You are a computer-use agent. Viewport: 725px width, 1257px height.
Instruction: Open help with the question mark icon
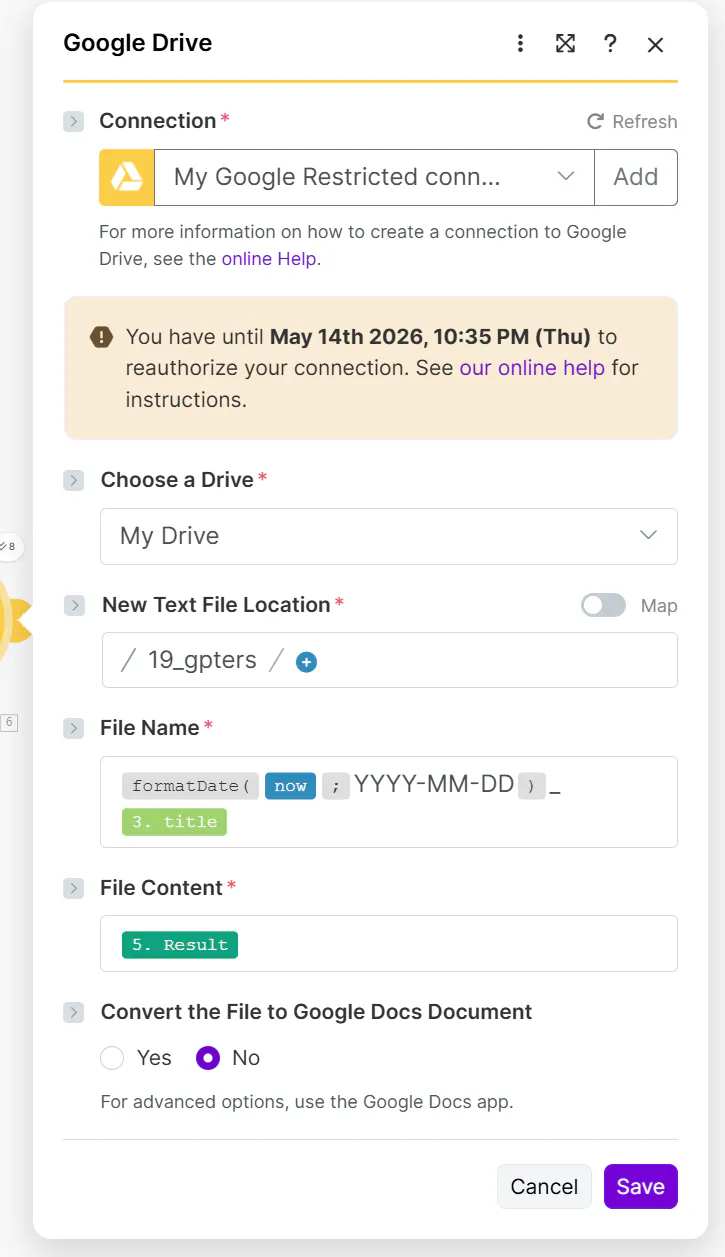pyautogui.click(x=610, y=43)
